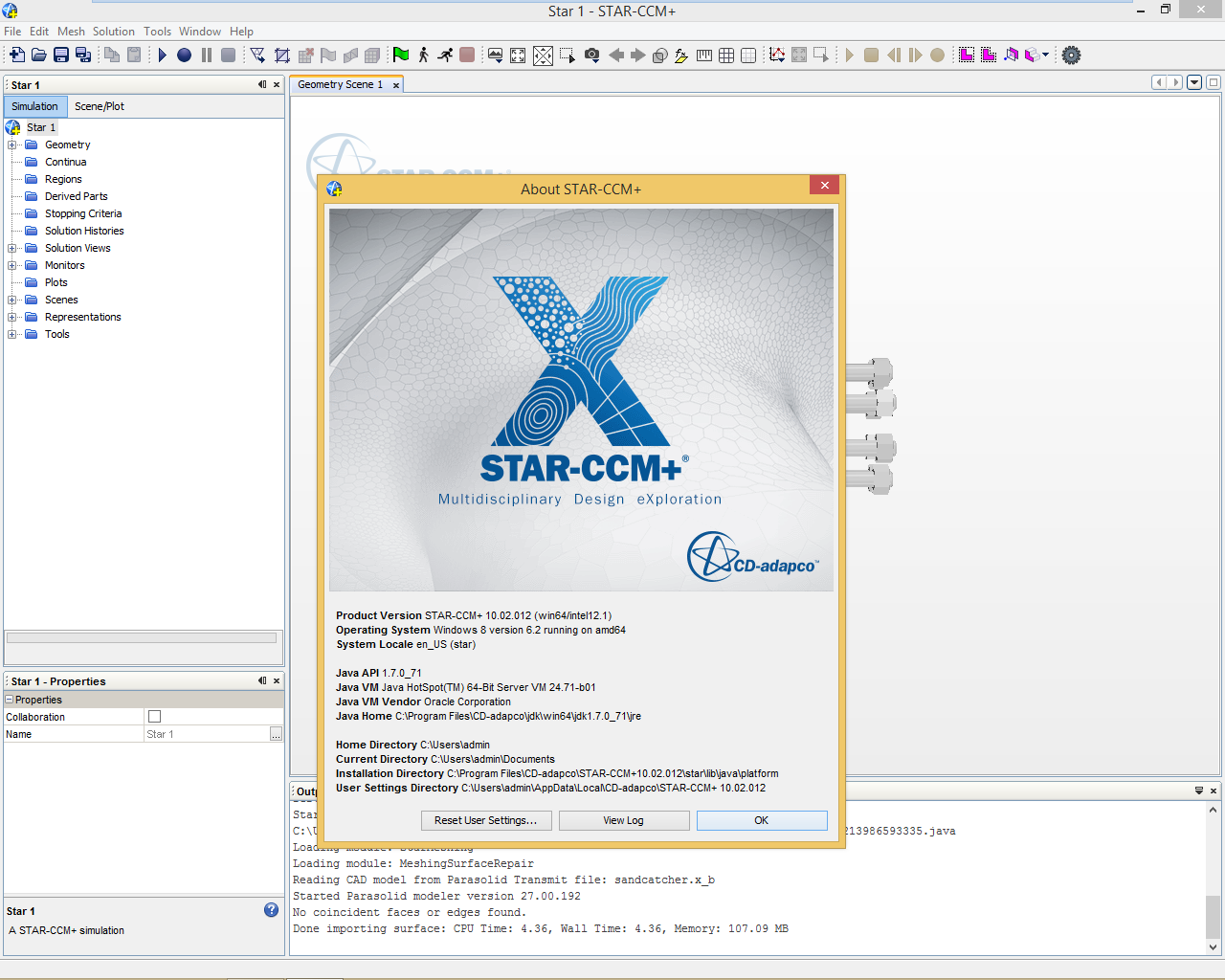
Task: Switch to the Scene/Plot tab
Action: point(100,106)
